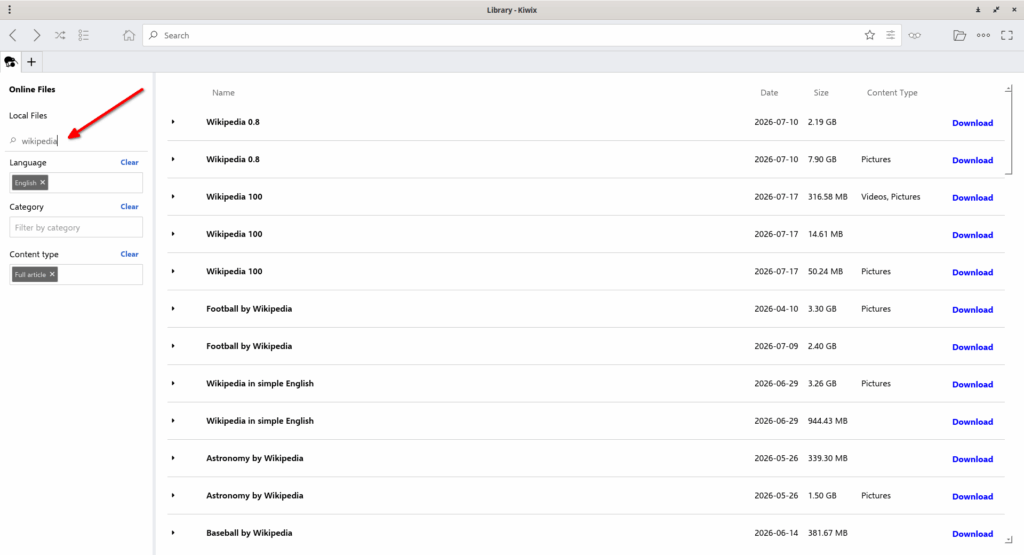Viewport: 1024px width, 555px height.
Task: Click the Name column header
Action: [223, 93]
